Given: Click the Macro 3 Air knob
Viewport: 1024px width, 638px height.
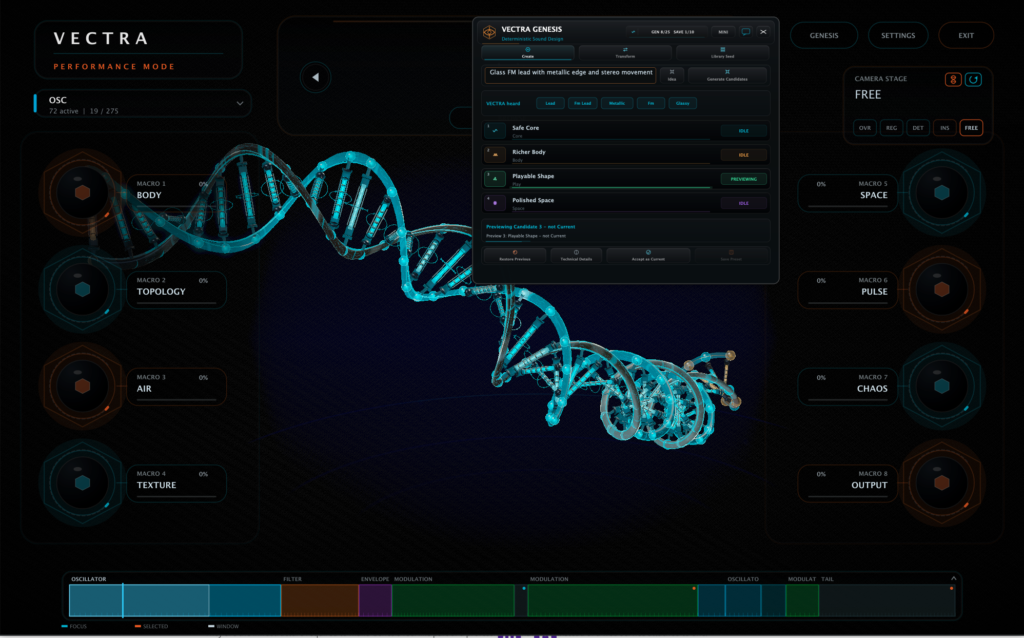Looking at the screenshot, I should pos(82,385).
